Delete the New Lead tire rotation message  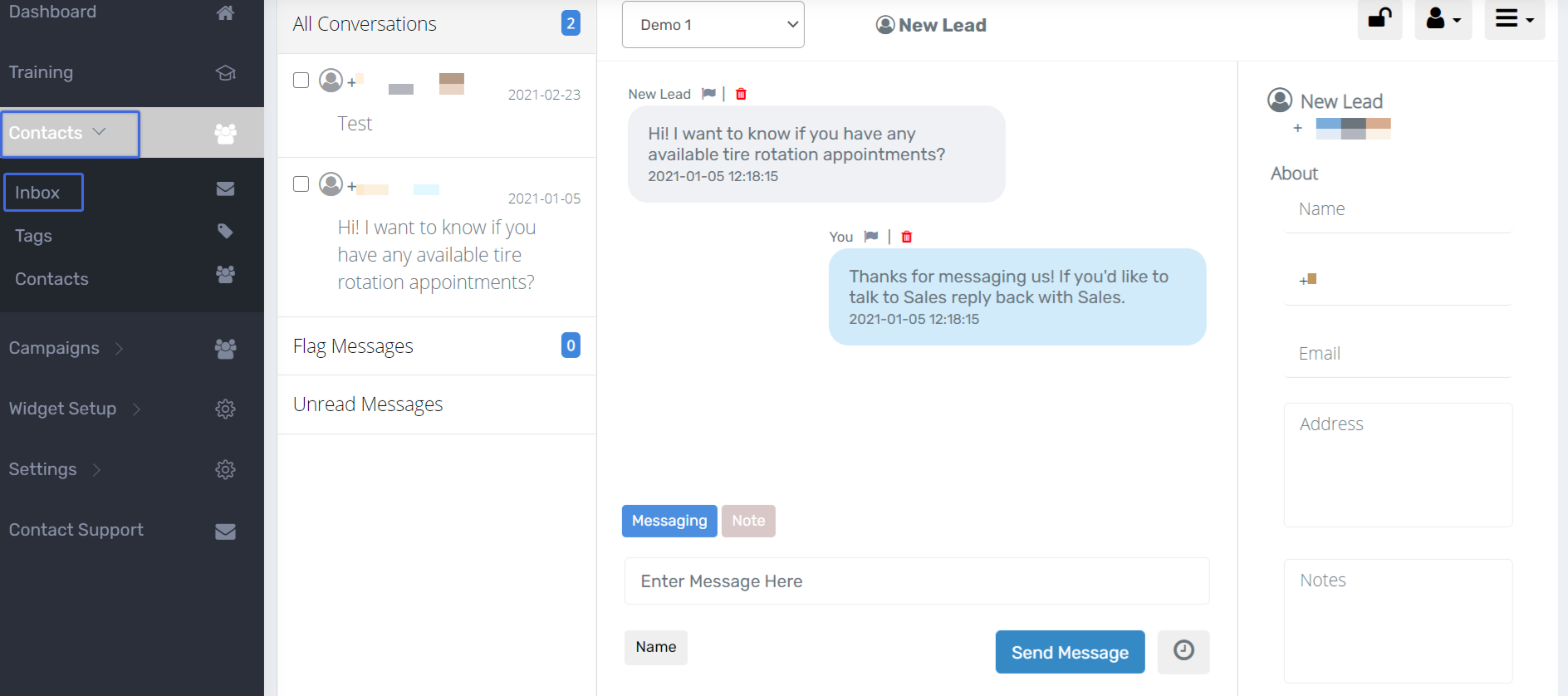(741, 94)
